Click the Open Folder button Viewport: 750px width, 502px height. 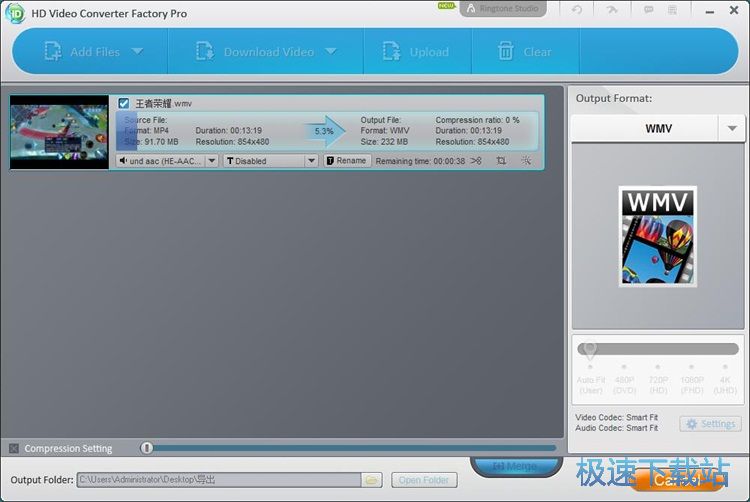[424, 480]
